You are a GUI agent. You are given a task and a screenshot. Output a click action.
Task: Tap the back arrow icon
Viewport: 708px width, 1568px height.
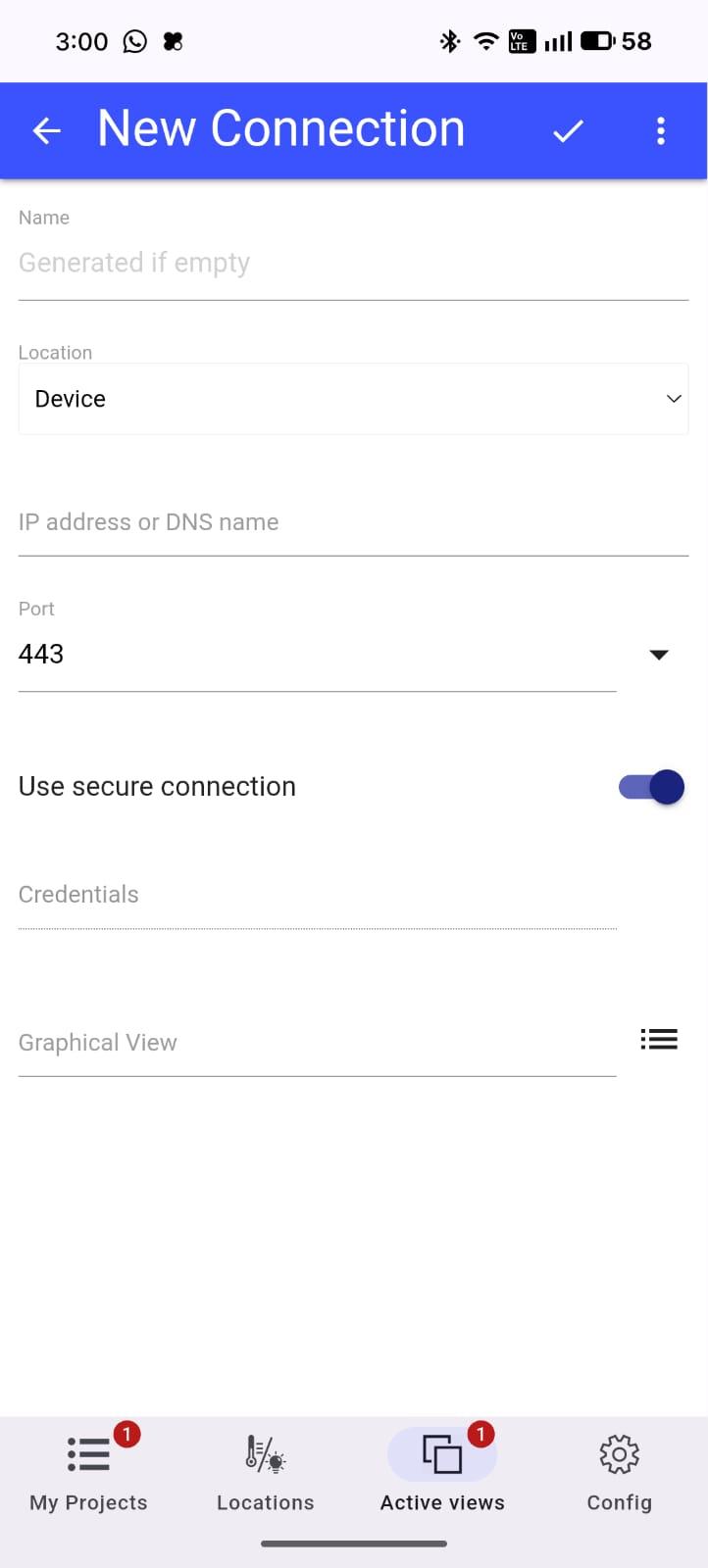46,130
